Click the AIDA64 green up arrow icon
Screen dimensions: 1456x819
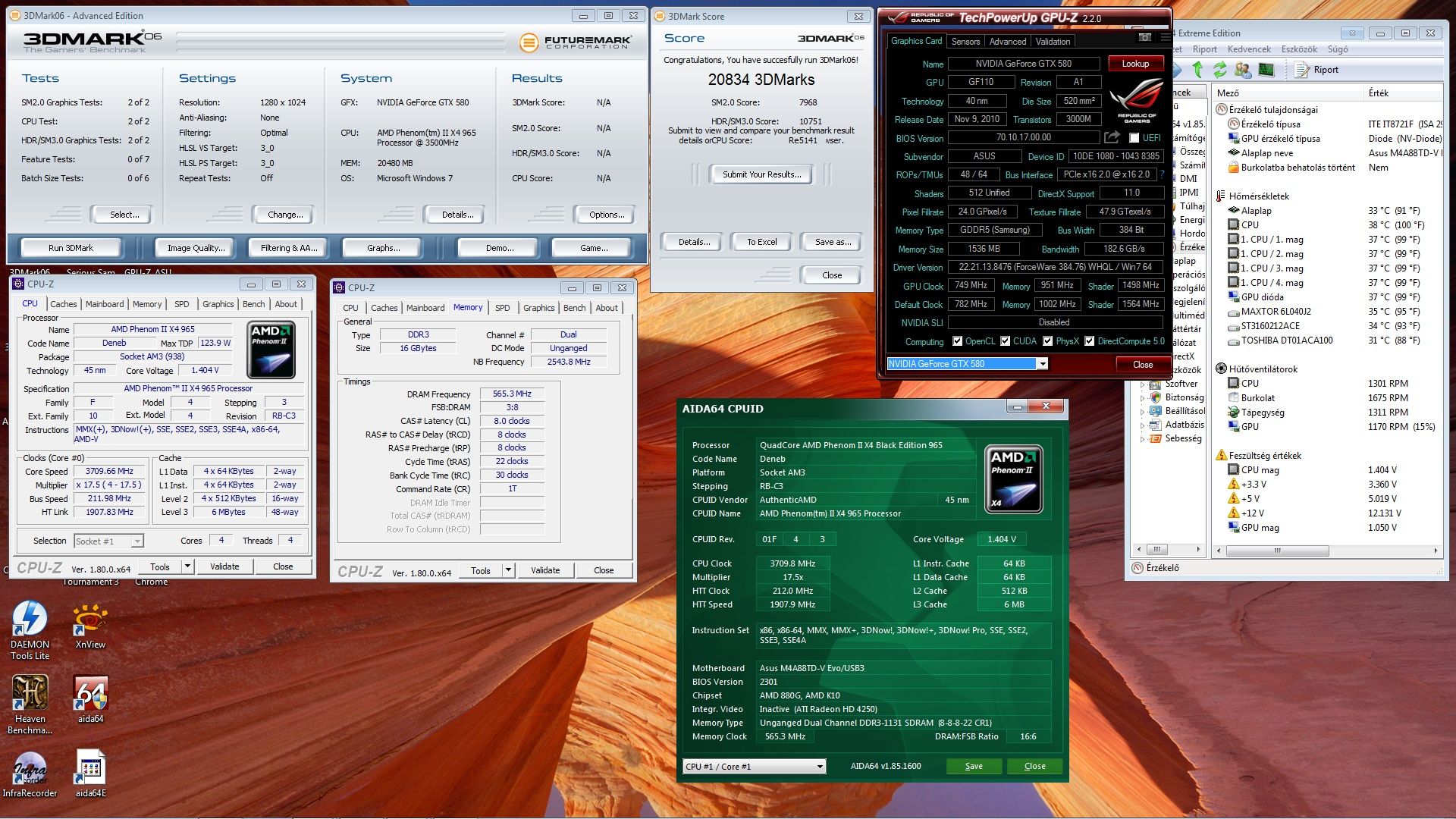click(x=1197, y=70)
